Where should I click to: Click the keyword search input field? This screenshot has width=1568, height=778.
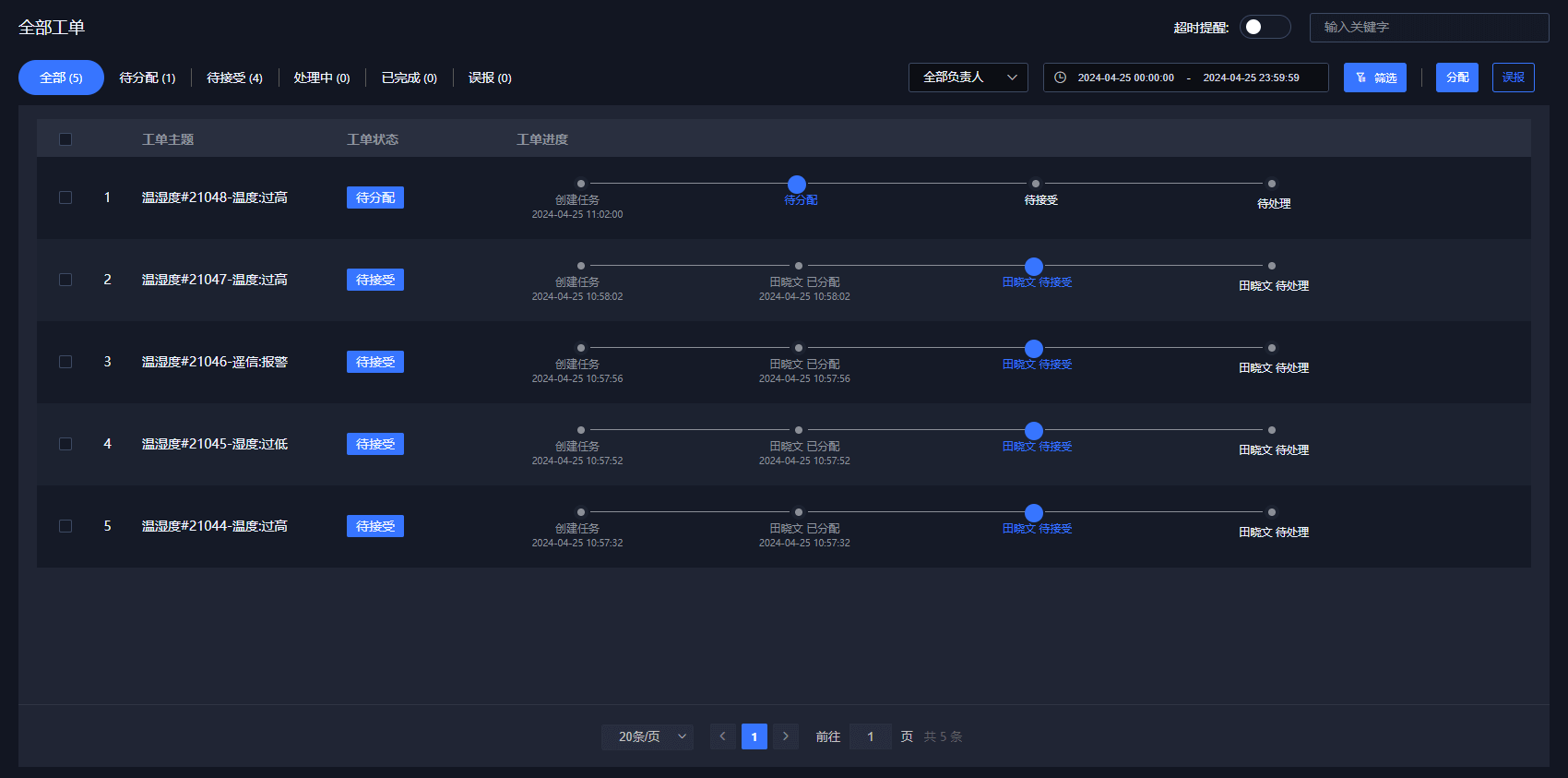pos(1429,28)
